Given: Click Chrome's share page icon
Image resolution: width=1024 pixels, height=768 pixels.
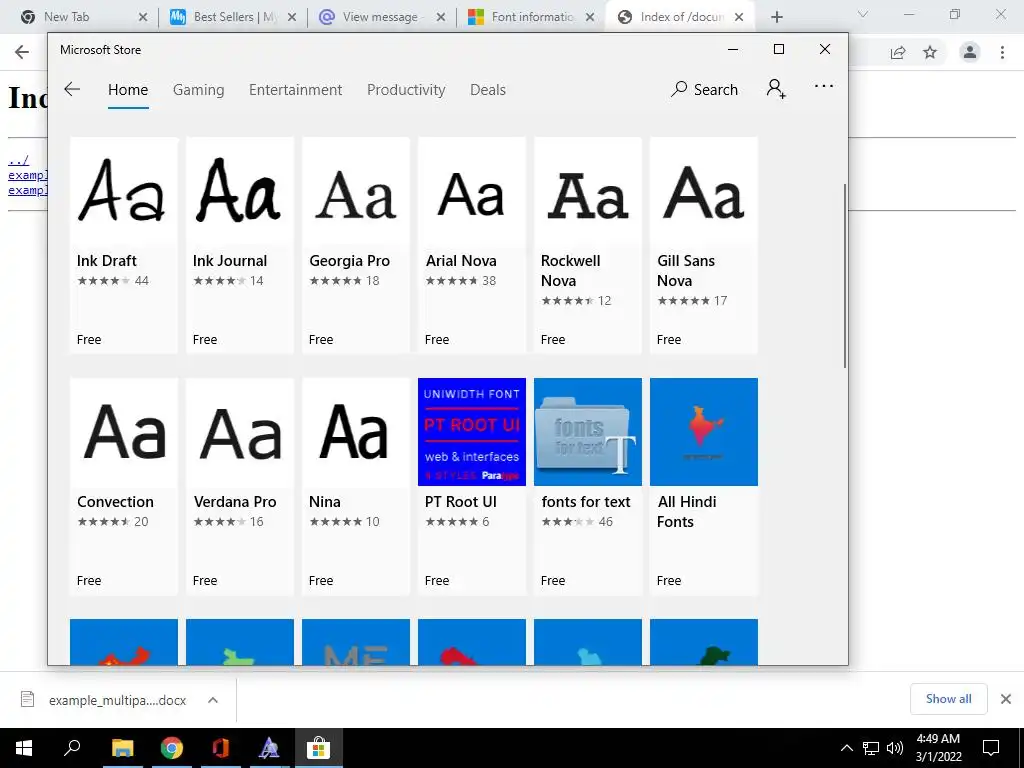Looking at the screenshot, I should [898, 53].
